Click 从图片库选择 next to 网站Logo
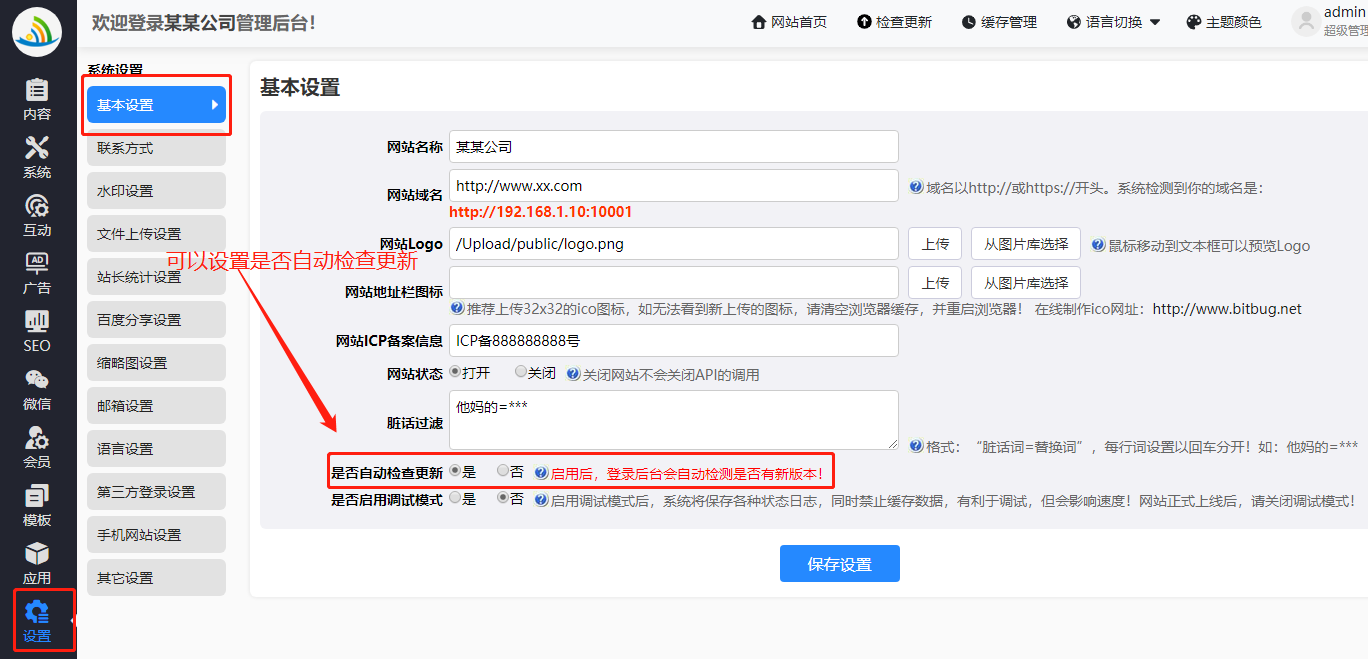The width and height of the screenshot is (1368, 659). (1026, 244)
